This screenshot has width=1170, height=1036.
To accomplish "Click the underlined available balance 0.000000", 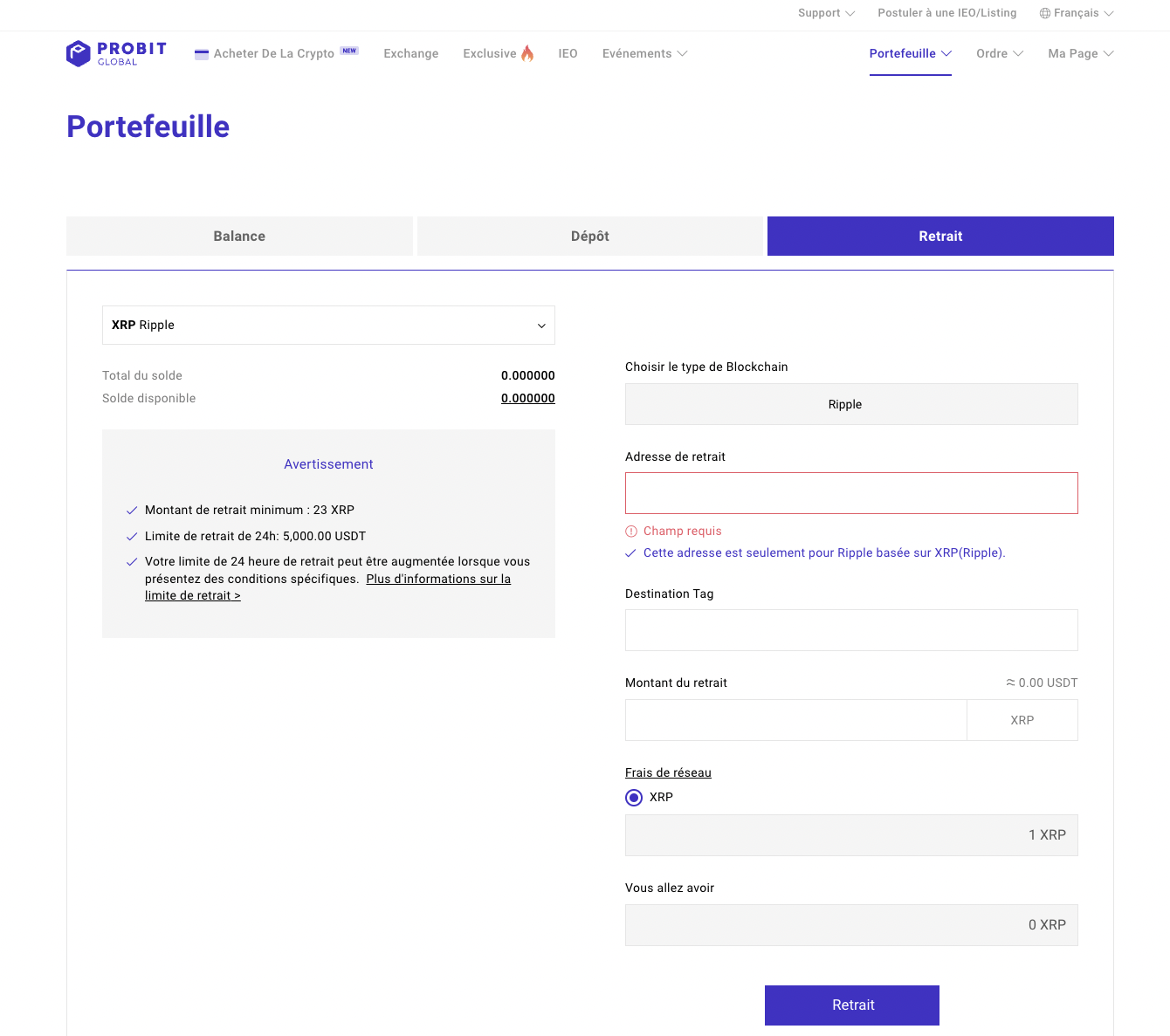I will click(x=528, y=398).
